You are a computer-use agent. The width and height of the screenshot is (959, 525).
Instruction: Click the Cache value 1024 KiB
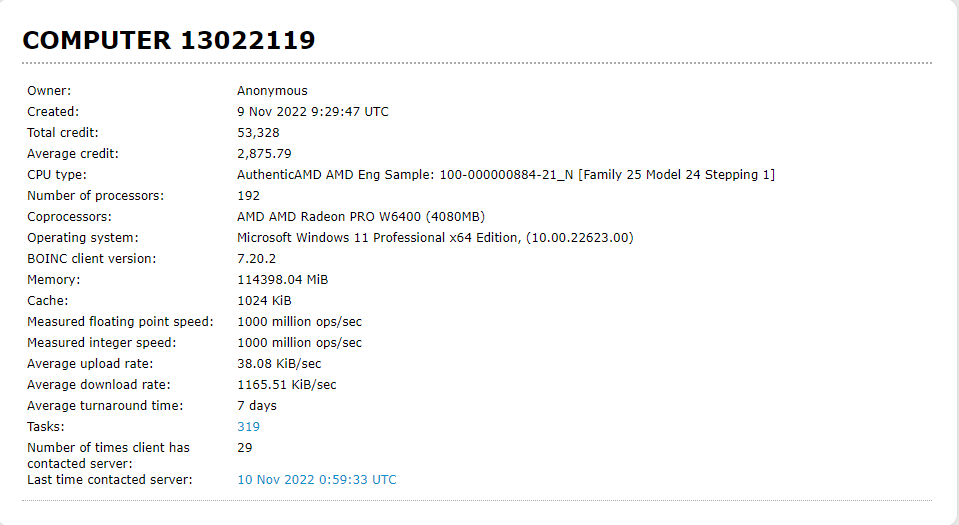point(265,301)
